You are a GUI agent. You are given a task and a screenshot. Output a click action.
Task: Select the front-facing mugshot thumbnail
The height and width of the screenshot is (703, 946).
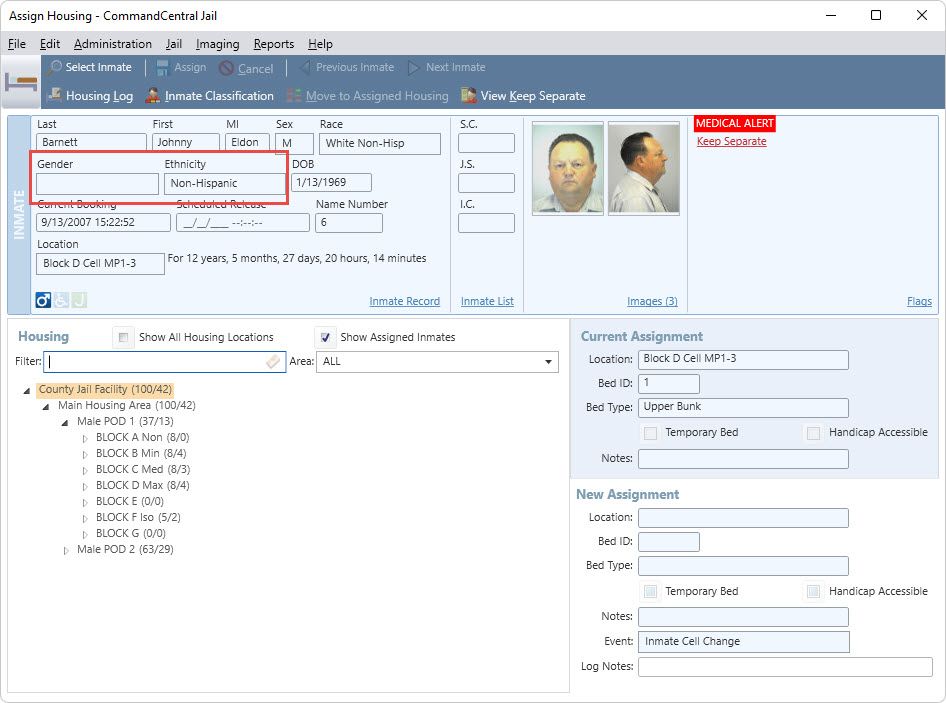coord(568,168)
